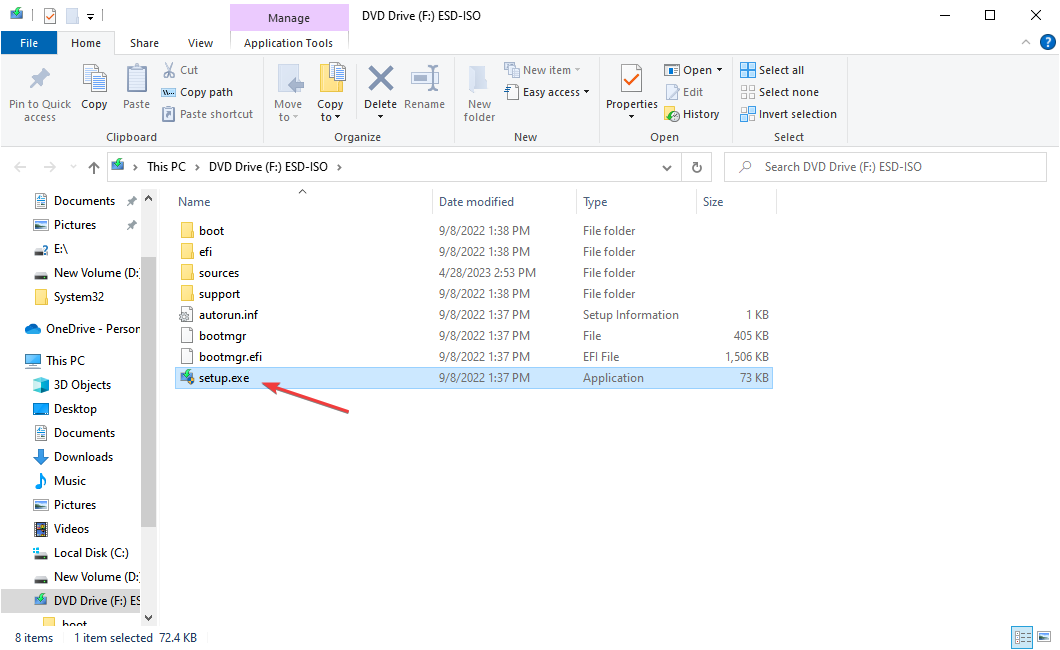Image resolution: width=1060 pixels, height=650 pixels.
Task: Click Paste shortcut in ribbon
Action: (x=208, y=114)
